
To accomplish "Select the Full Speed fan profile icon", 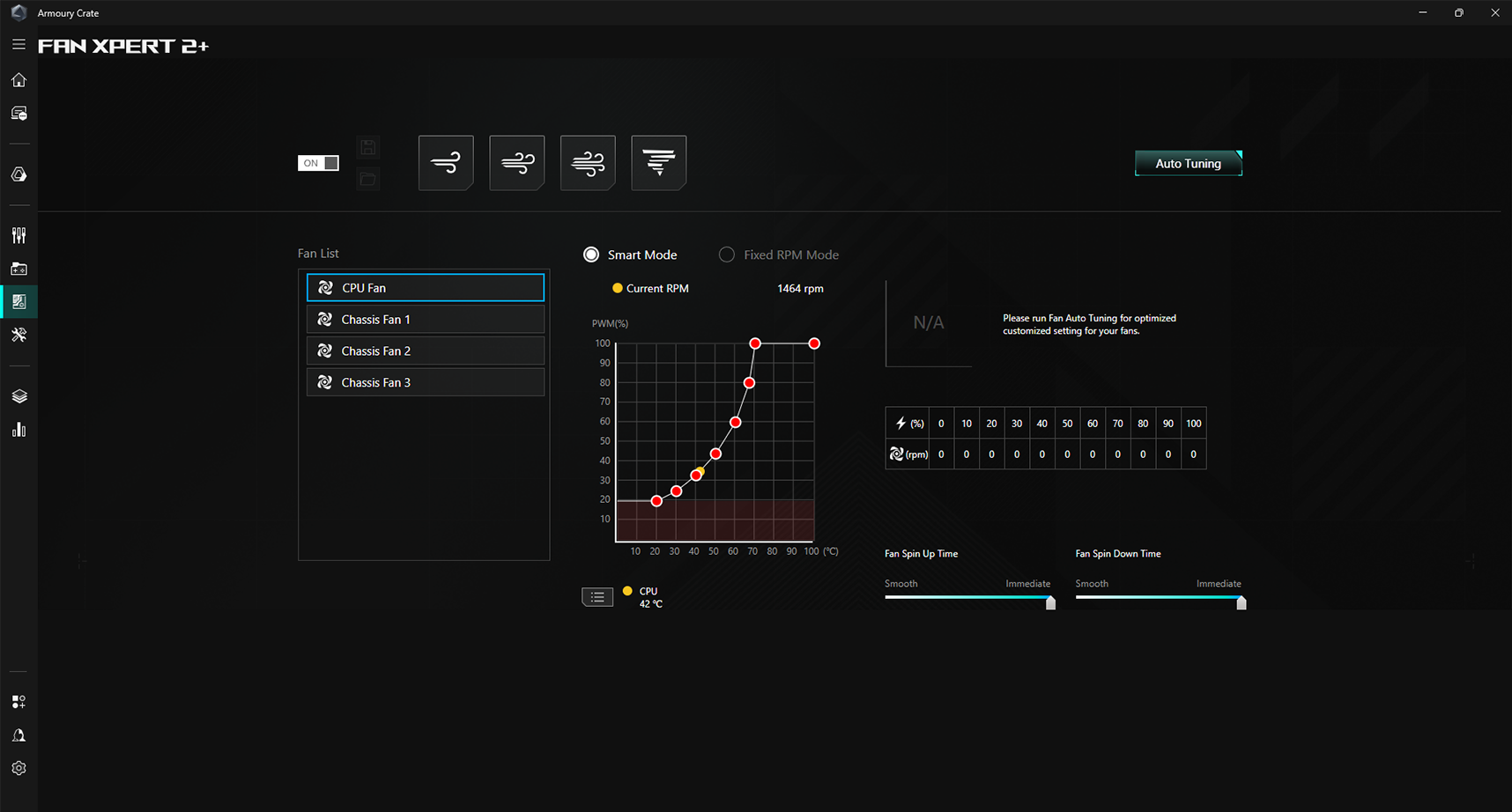I will pos(659,163).
